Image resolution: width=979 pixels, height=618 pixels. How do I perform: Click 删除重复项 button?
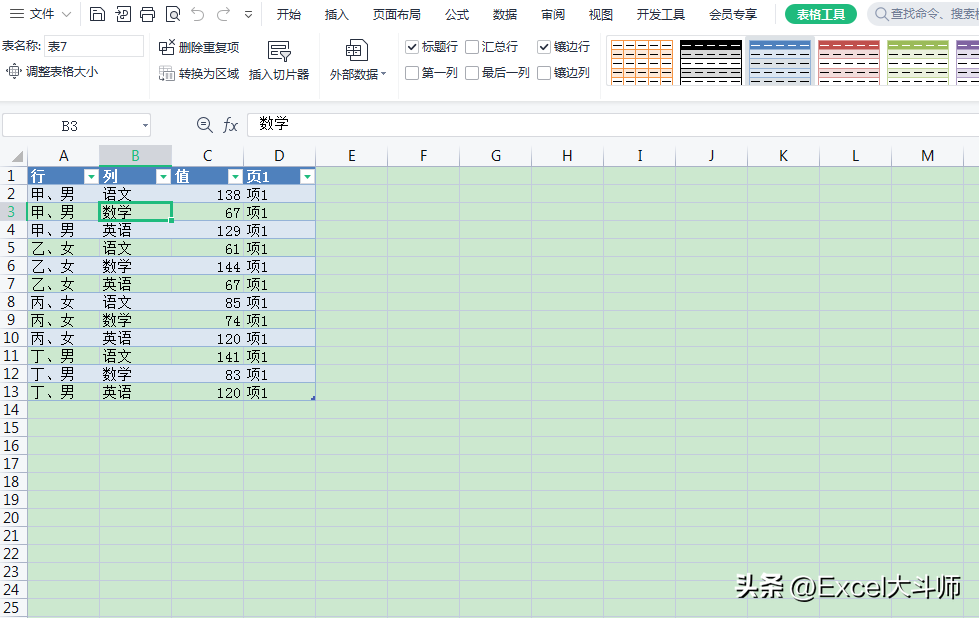199,47
